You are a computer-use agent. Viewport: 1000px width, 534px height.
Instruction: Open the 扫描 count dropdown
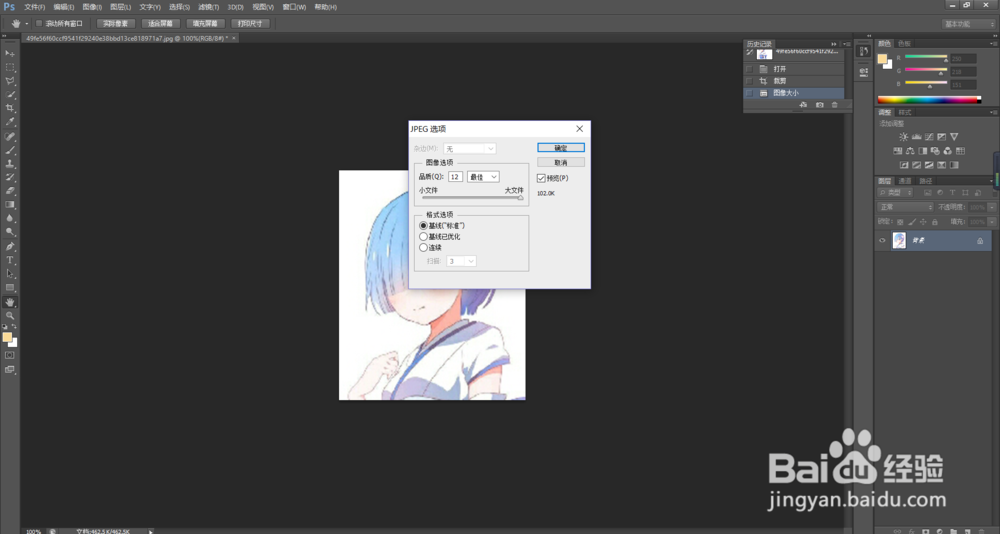click(462, 261)
